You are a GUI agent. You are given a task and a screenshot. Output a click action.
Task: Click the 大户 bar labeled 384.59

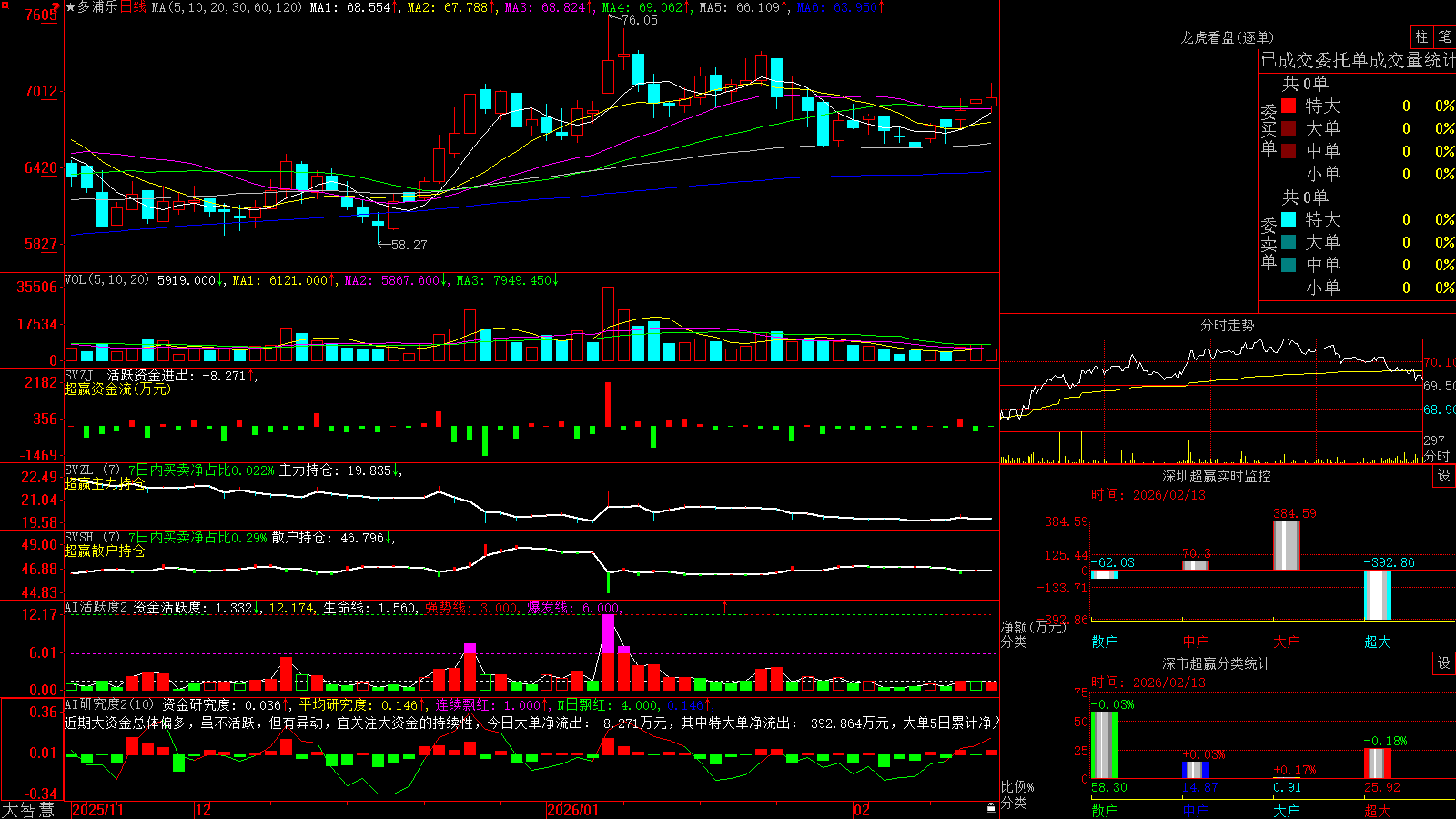pyautogui.click(x=1287, y=545)
